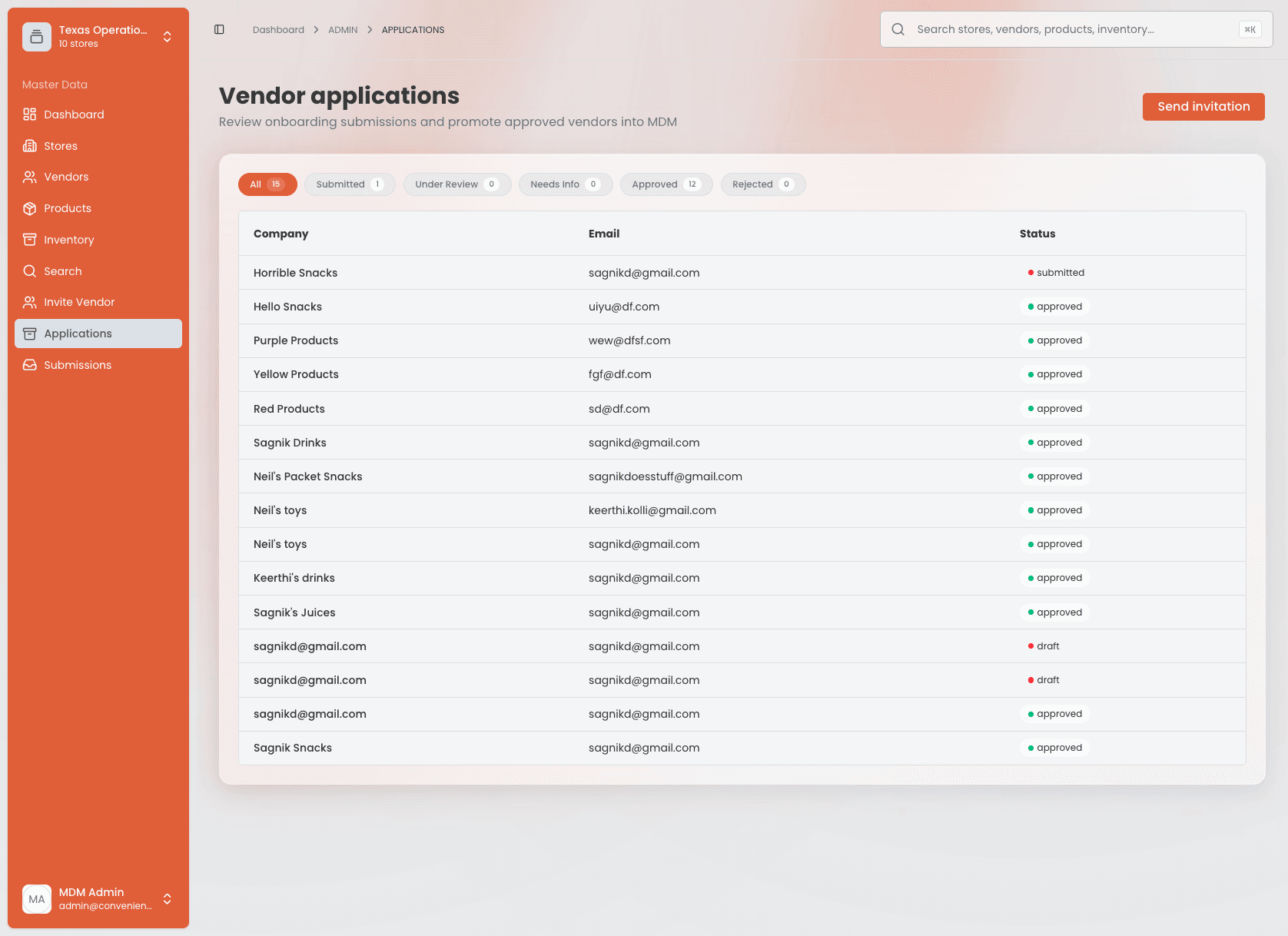
Task: Select the All filter tab
Action: tap(267, 184)
